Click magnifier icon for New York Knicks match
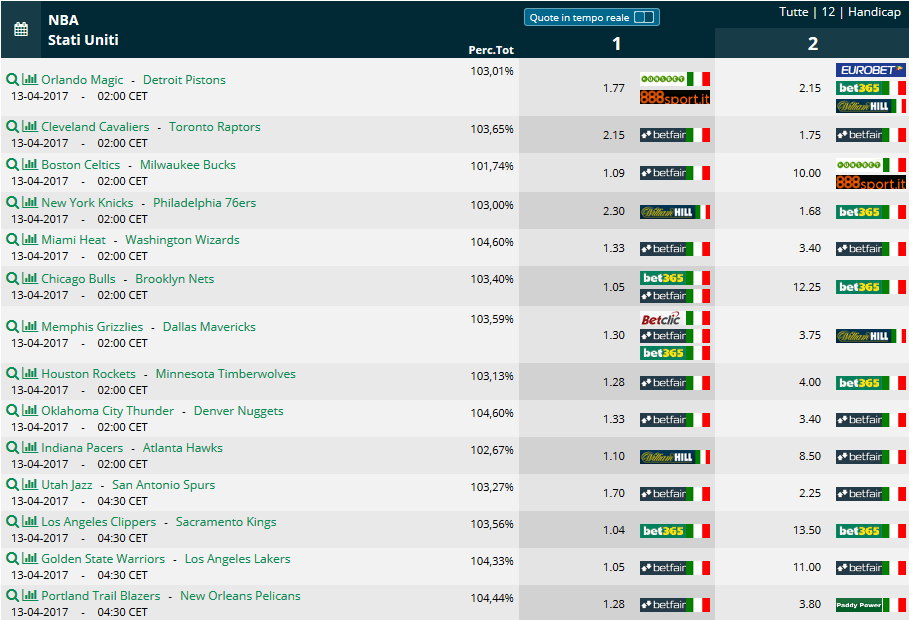909x620 pixels. 12,202
